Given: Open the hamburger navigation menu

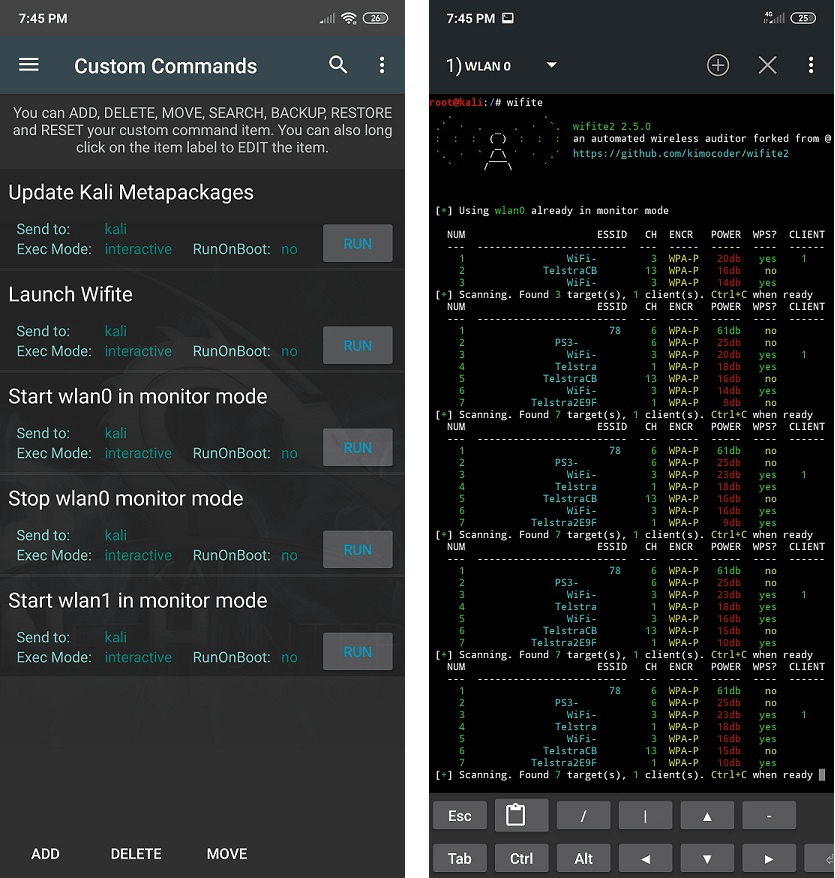Looking at the screenshot, I should [29, 65].
